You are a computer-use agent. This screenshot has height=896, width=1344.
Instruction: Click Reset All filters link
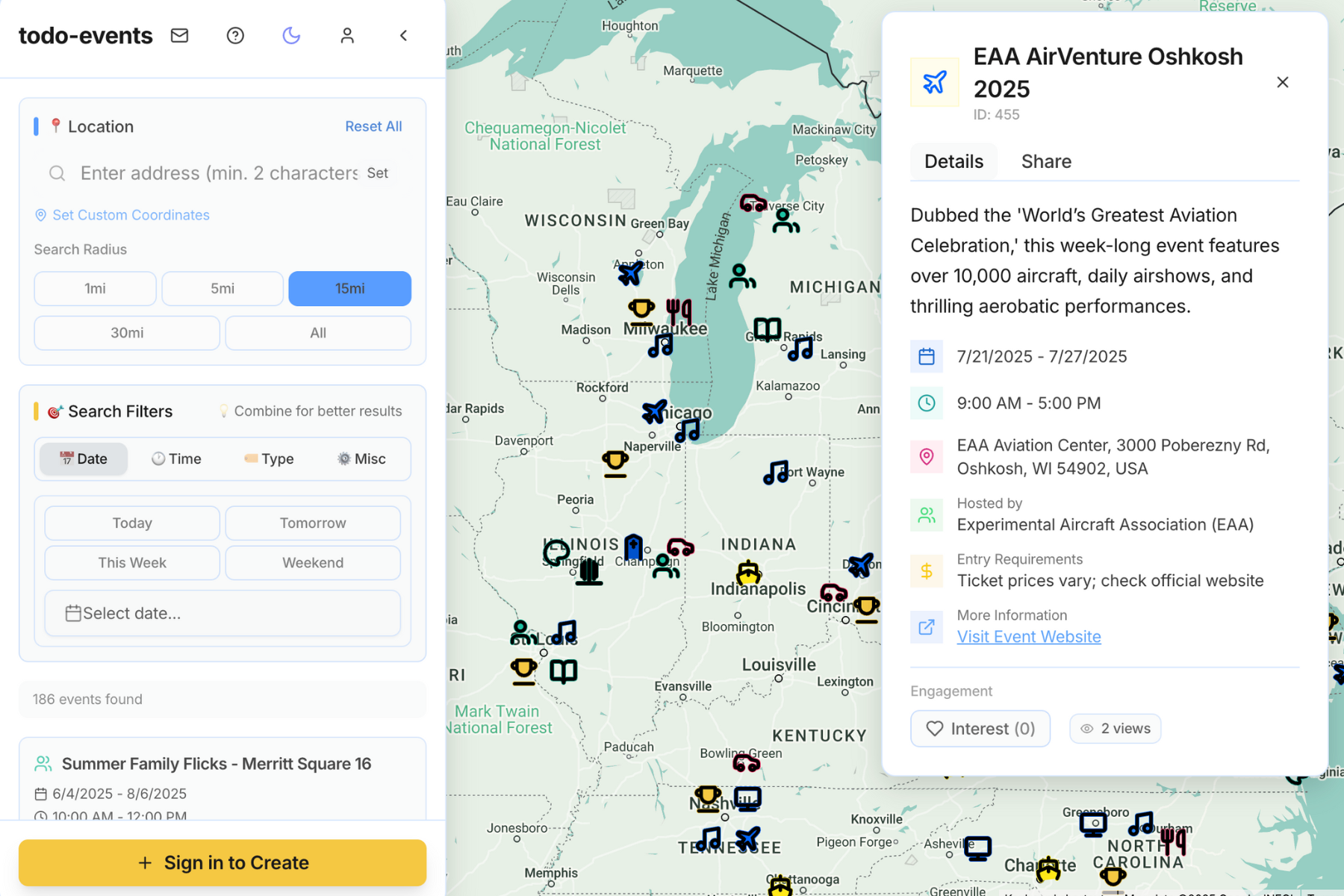[373, 126]
